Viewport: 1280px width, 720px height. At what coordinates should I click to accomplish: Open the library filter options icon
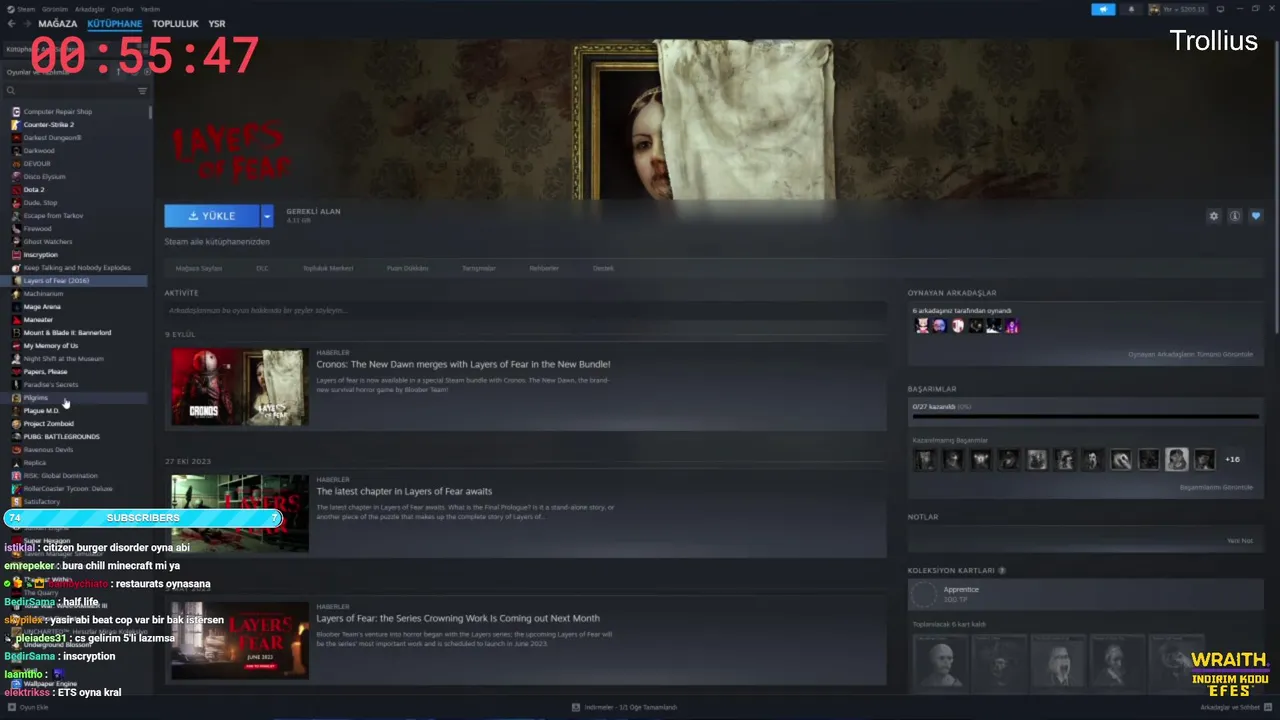tap(142, 91)
